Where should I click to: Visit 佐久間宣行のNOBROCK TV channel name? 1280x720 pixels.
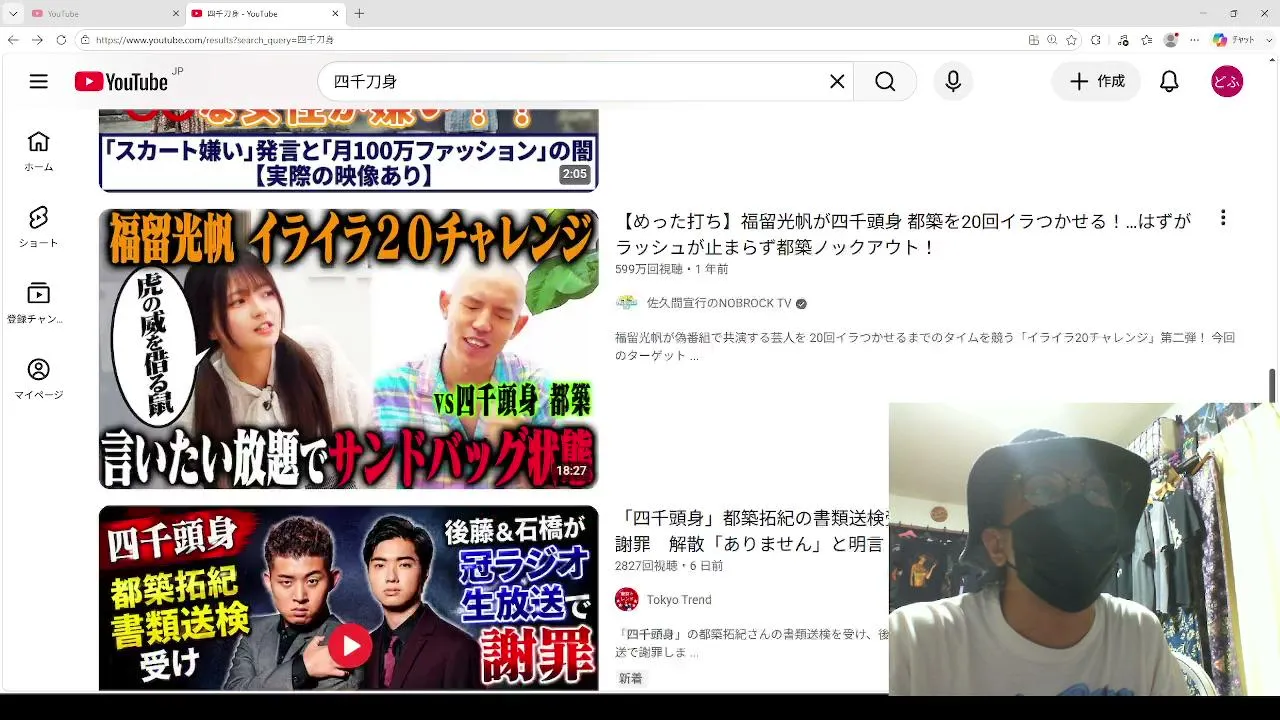tap(719, 303)
